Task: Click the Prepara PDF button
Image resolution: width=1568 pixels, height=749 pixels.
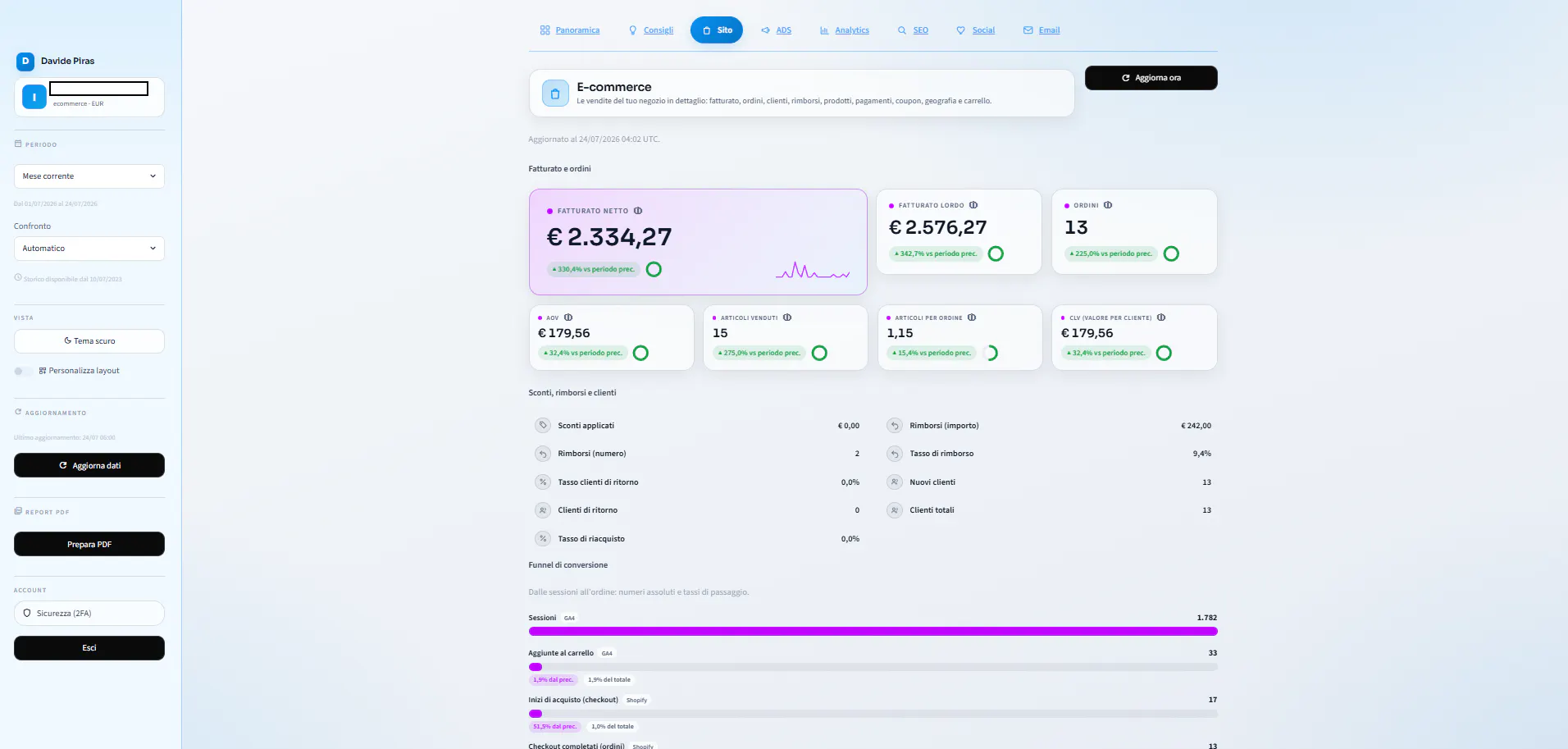Action: point(89,544)
